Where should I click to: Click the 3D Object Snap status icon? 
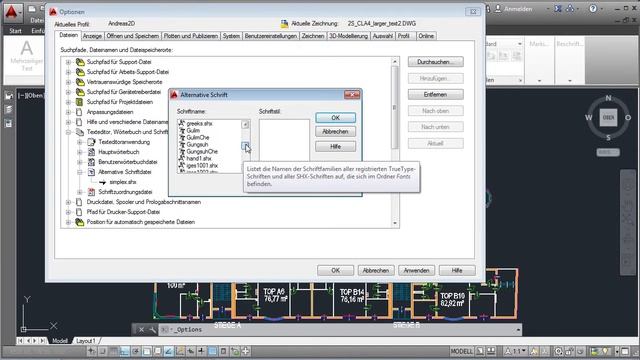tap(157, 351)
